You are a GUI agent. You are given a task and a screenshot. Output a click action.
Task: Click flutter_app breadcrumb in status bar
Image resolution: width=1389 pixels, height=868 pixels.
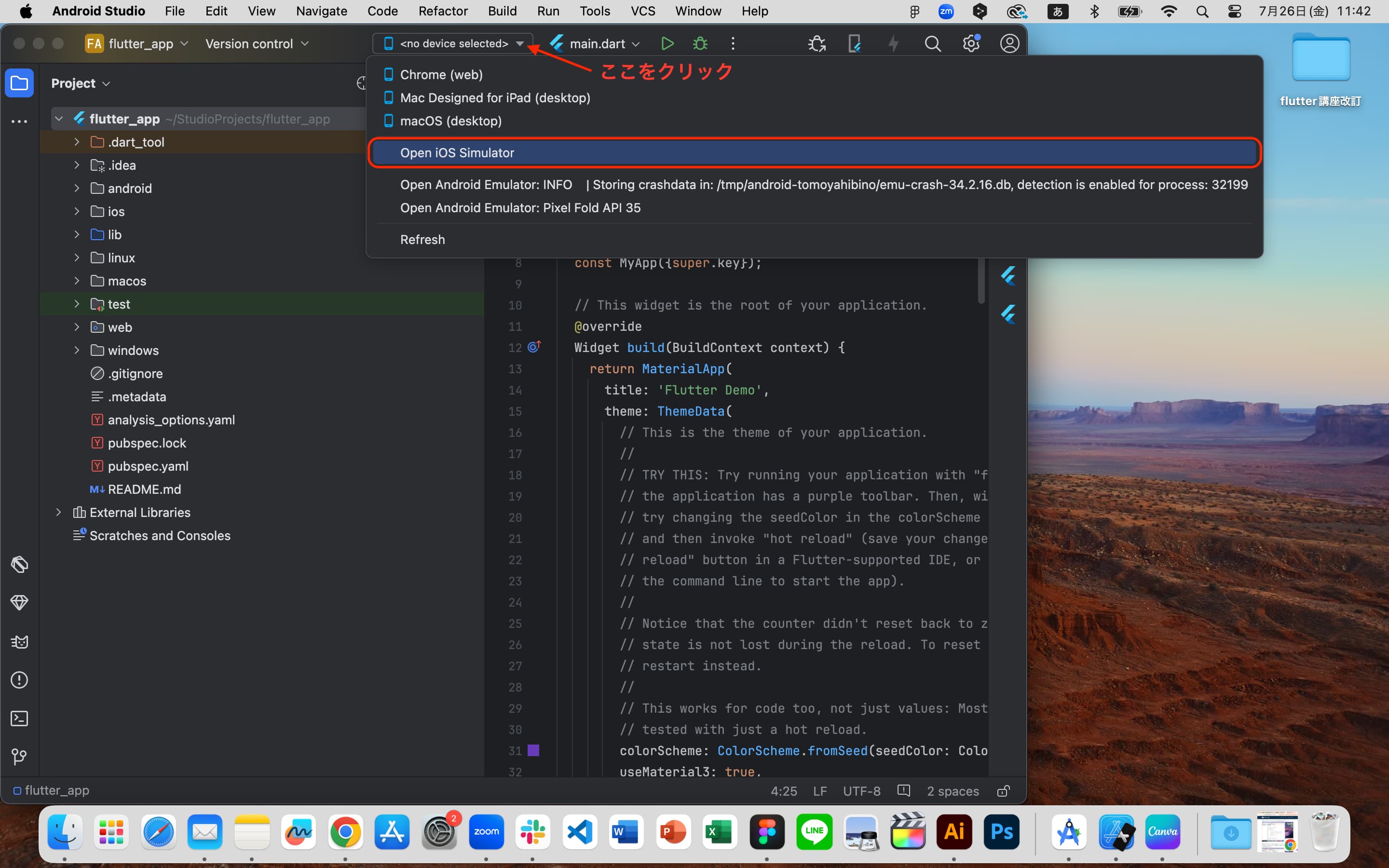tap(52, 790)
